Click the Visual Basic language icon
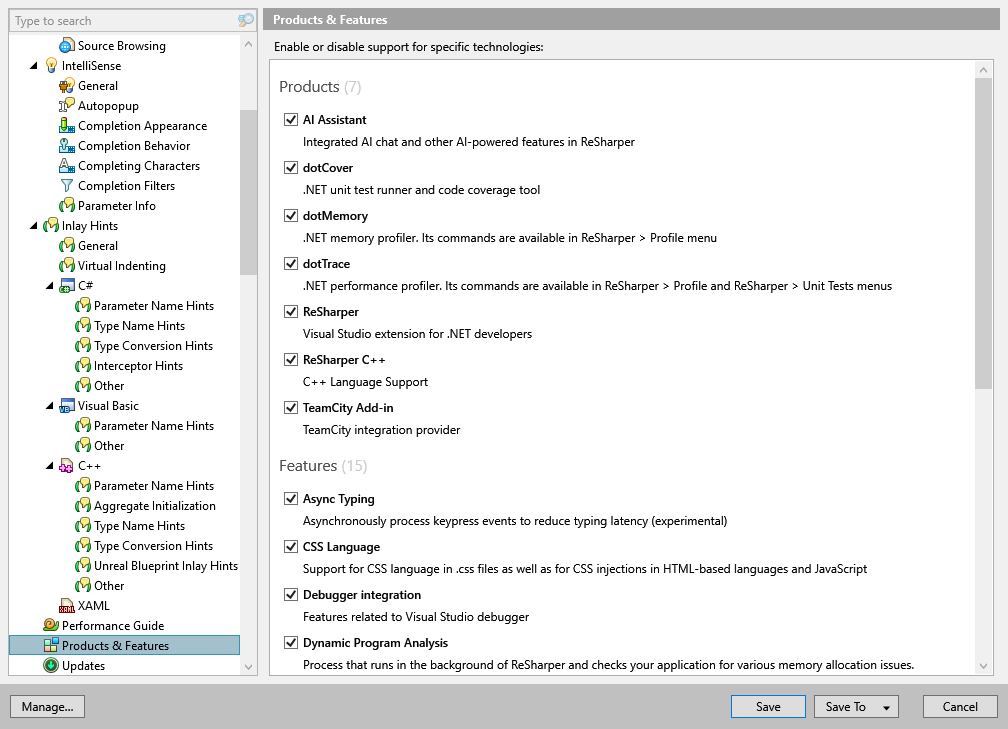This screenshot has height=729, width=1008. tap(67, 406)
